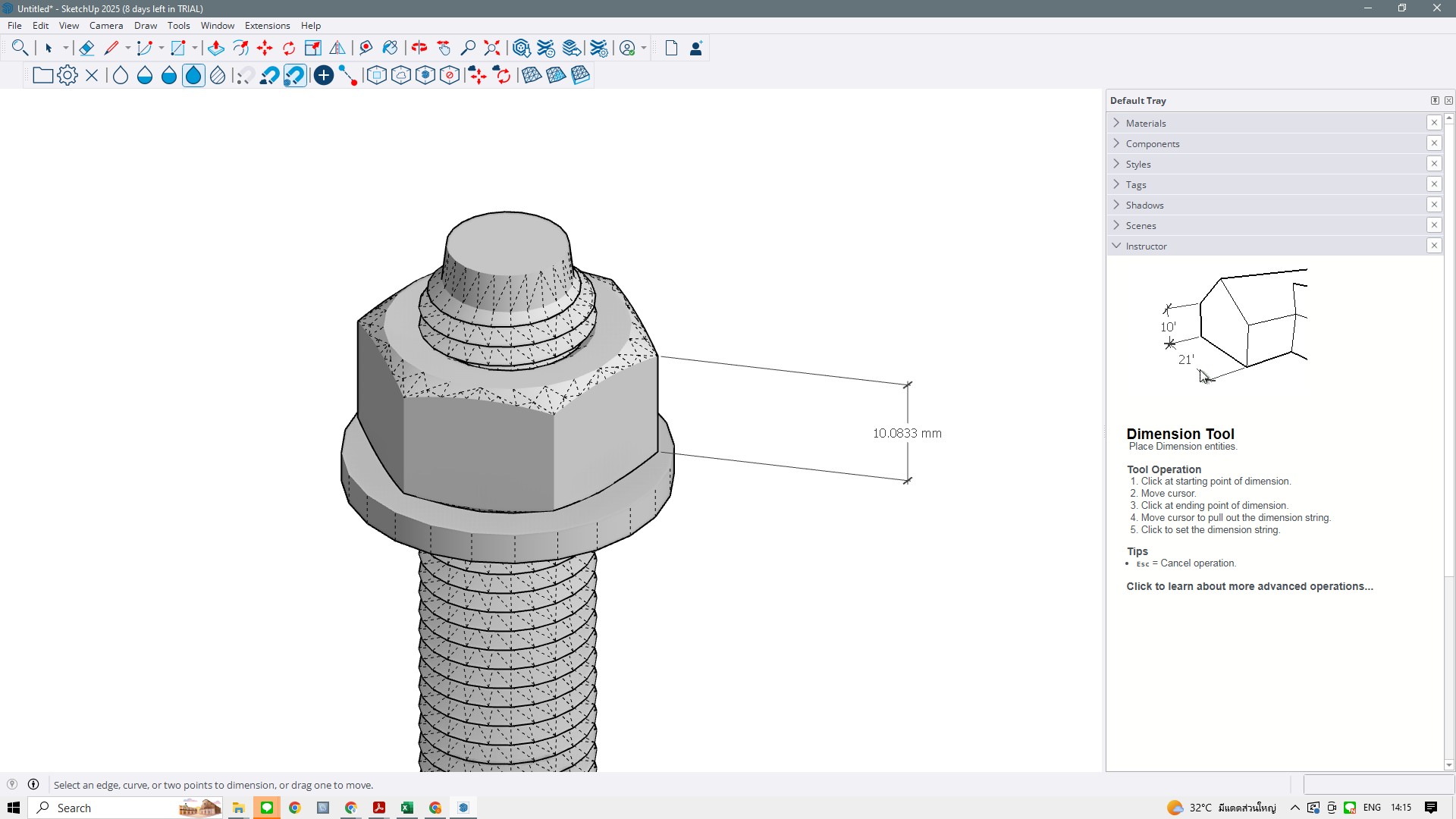
Task: Toggle the highlighted magnet snap icon
Action: pos(294,76)
